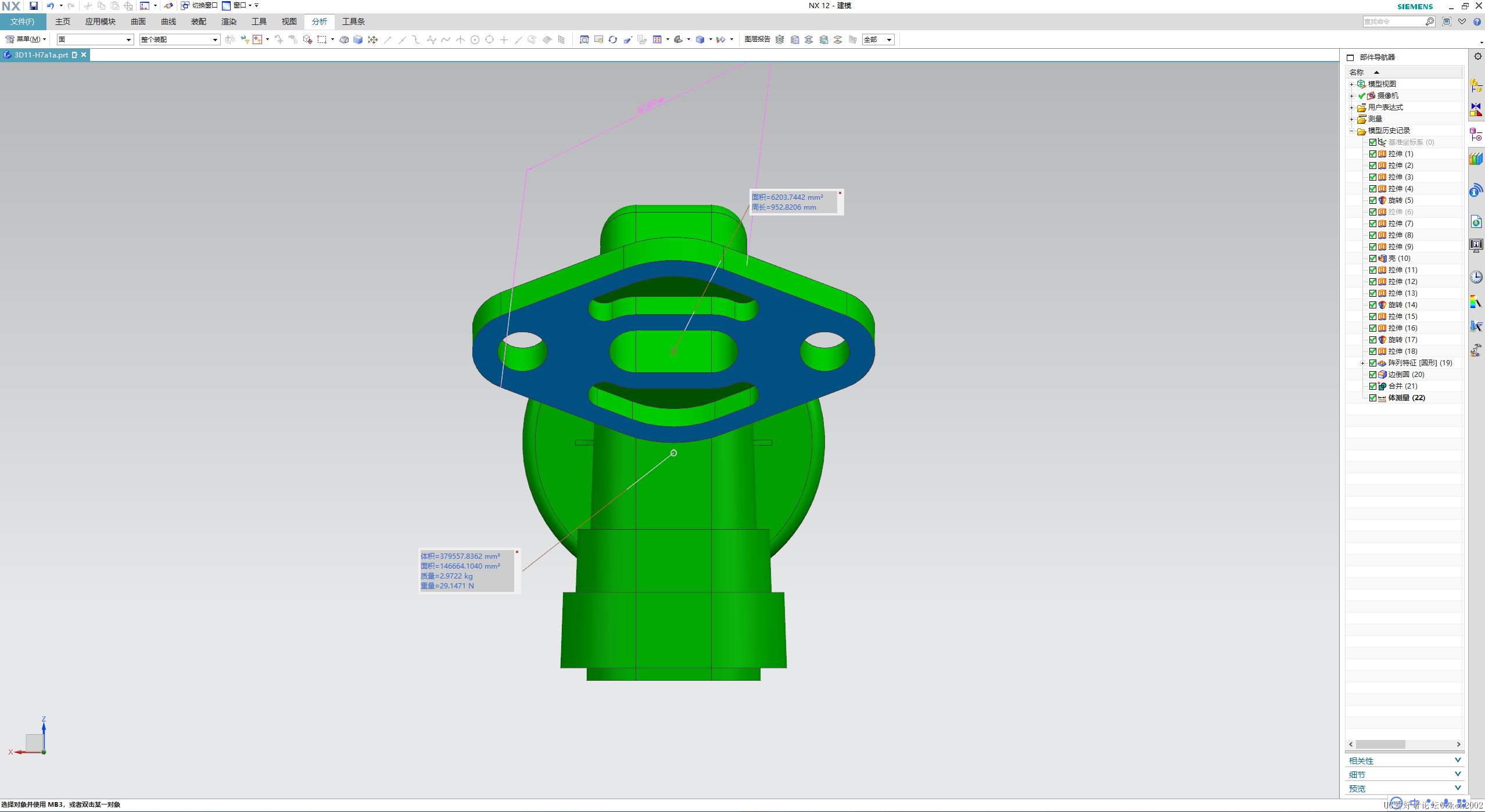Open the 整个装配 scope dropdown
The image size is (1485, 812).
click(180, 39)
